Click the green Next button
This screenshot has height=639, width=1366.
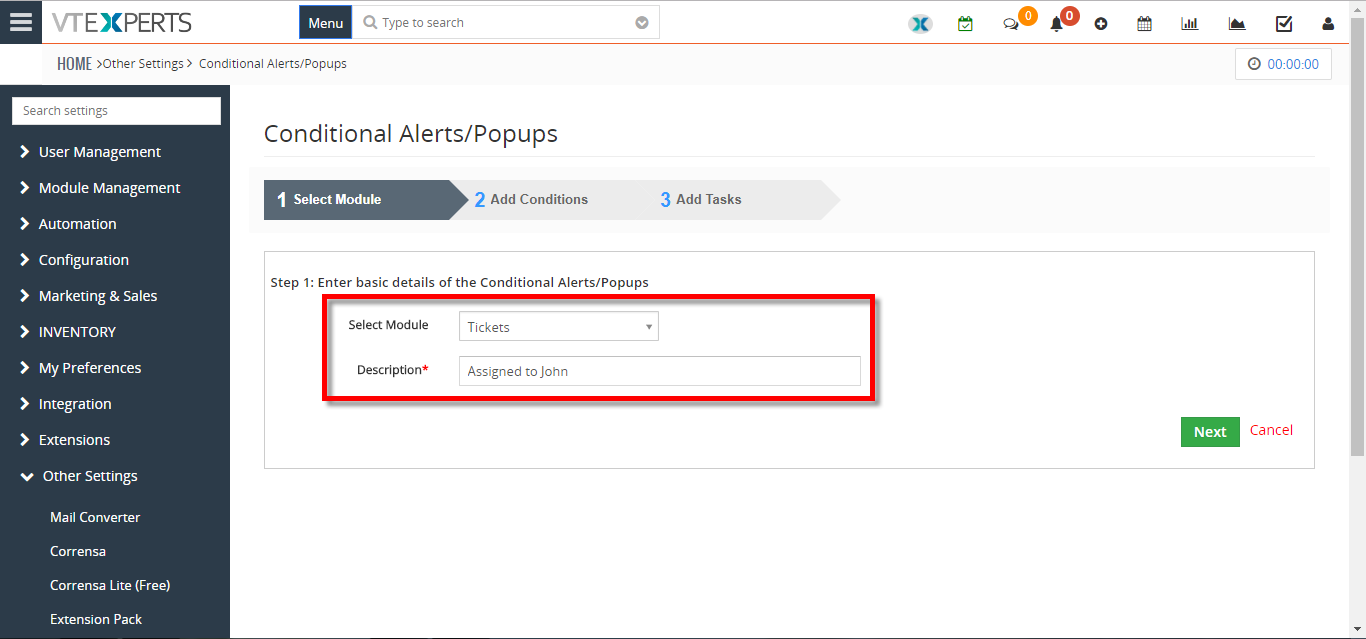1210,432
